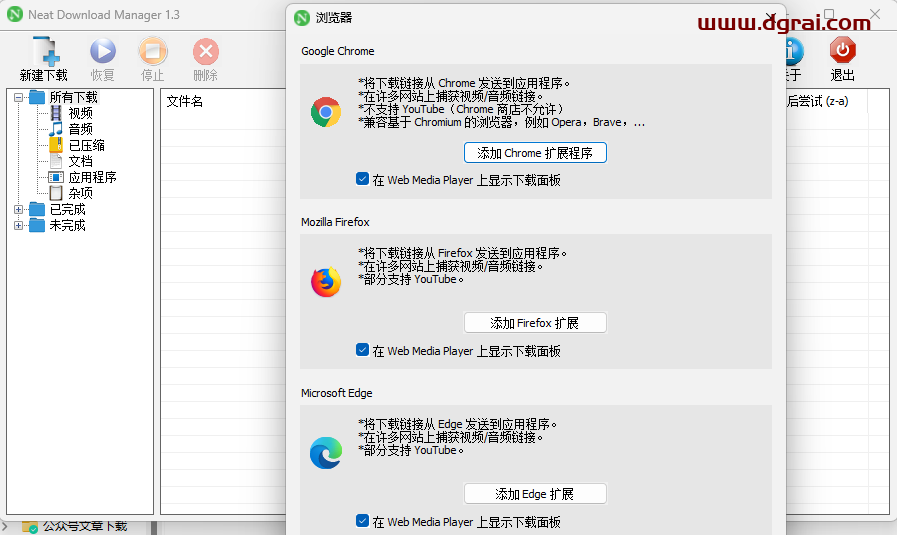Click the 文件名 column header
Screen dimensions: 897x535
pyautogui.click(x=185, y=101)
